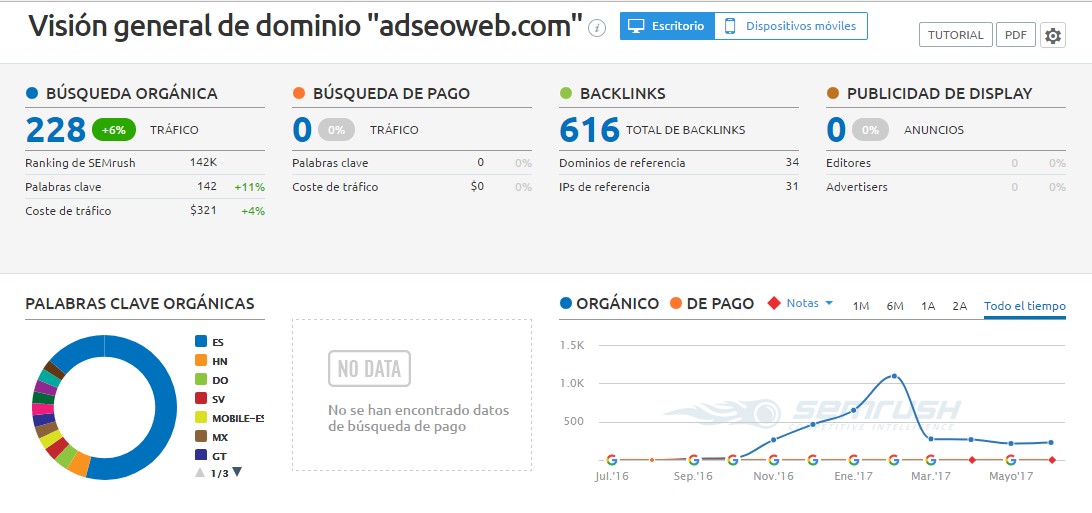Click the Google update icon above Nov.'16

click(773, 460)
